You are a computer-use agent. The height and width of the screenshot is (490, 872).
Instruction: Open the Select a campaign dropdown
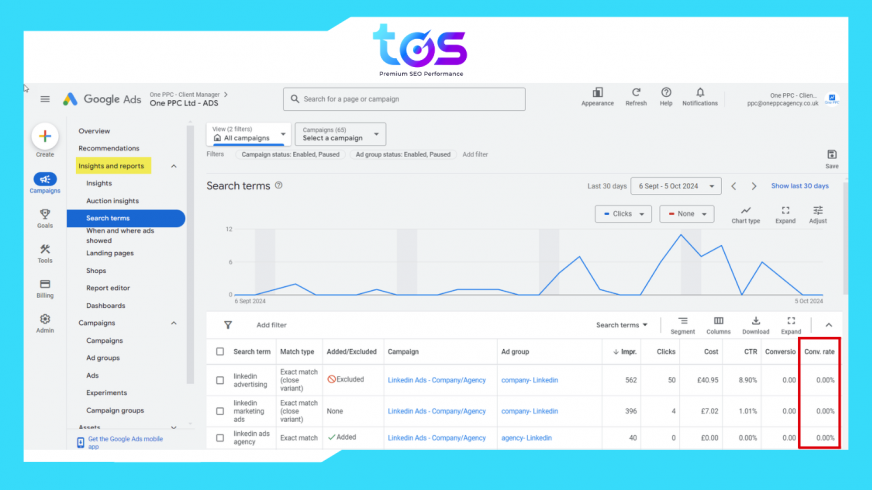click(342, 134)
